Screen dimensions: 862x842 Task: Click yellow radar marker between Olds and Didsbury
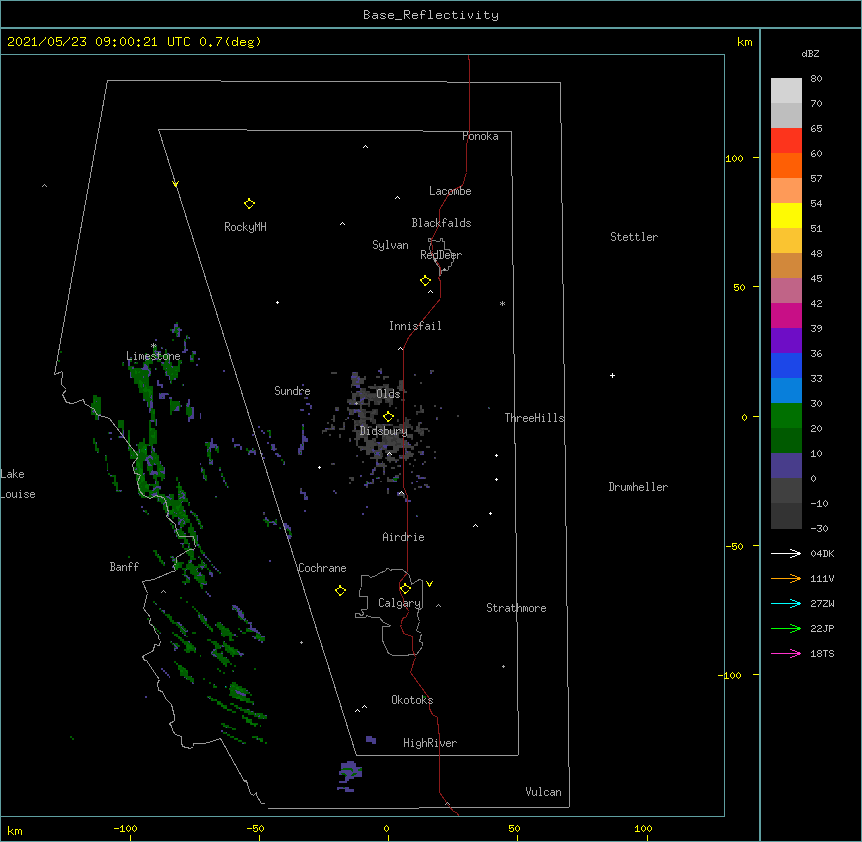click(388, 417)
